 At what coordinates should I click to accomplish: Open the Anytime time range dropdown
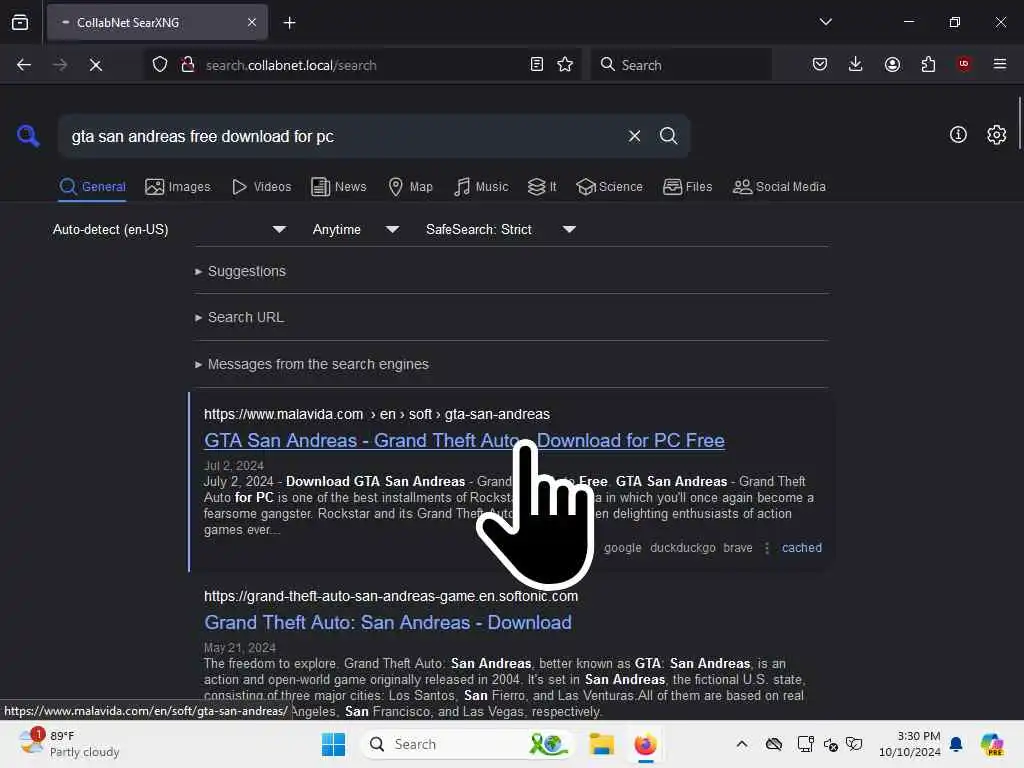(x=355, y=229)
